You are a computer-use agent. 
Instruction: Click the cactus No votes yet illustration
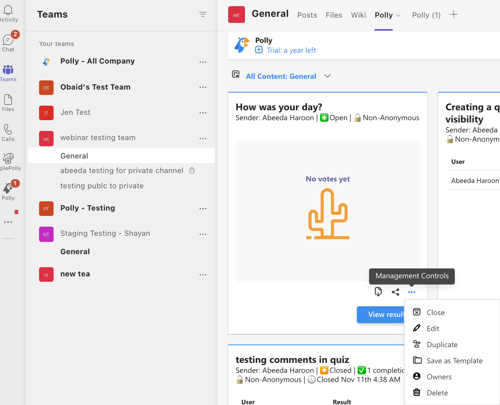click(x=328, y=214)
